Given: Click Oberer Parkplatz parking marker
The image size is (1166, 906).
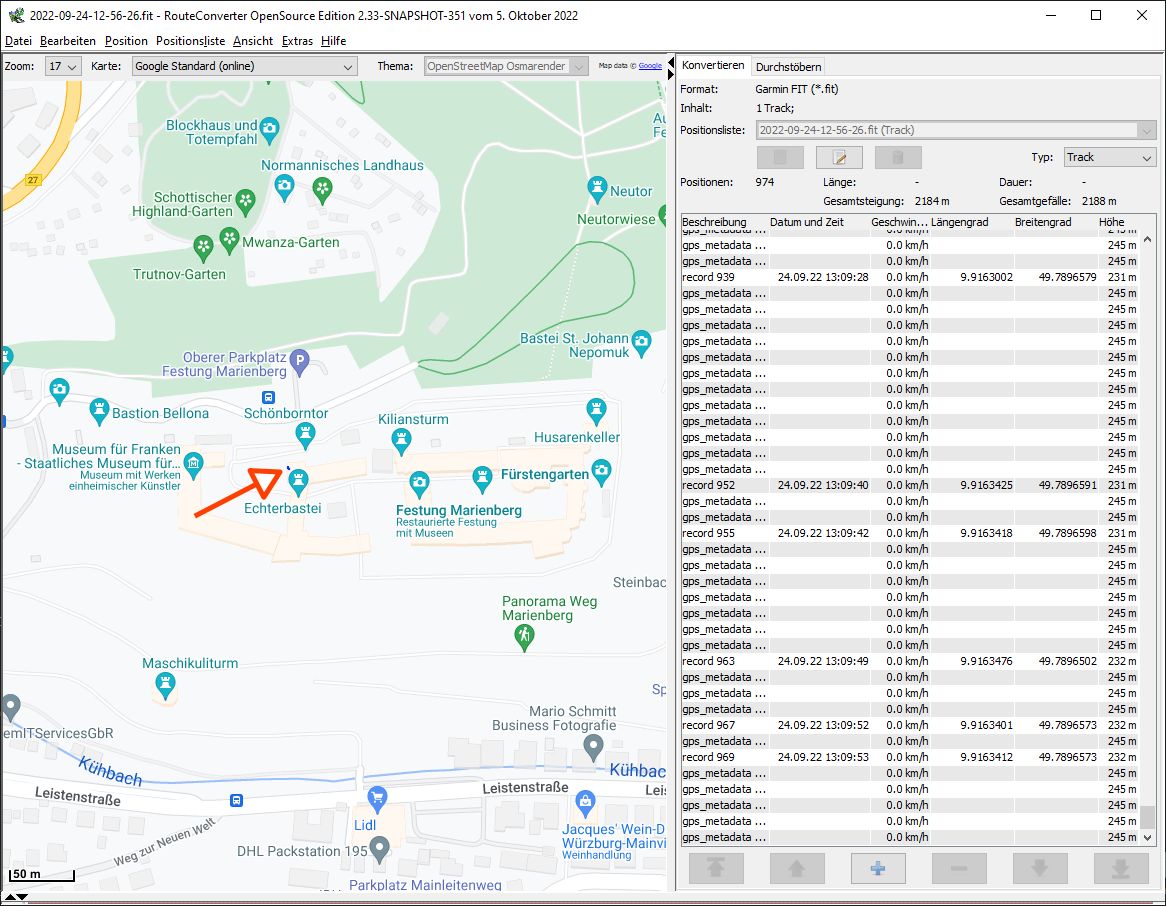Looking at the screenshot, I should (299, 362).
